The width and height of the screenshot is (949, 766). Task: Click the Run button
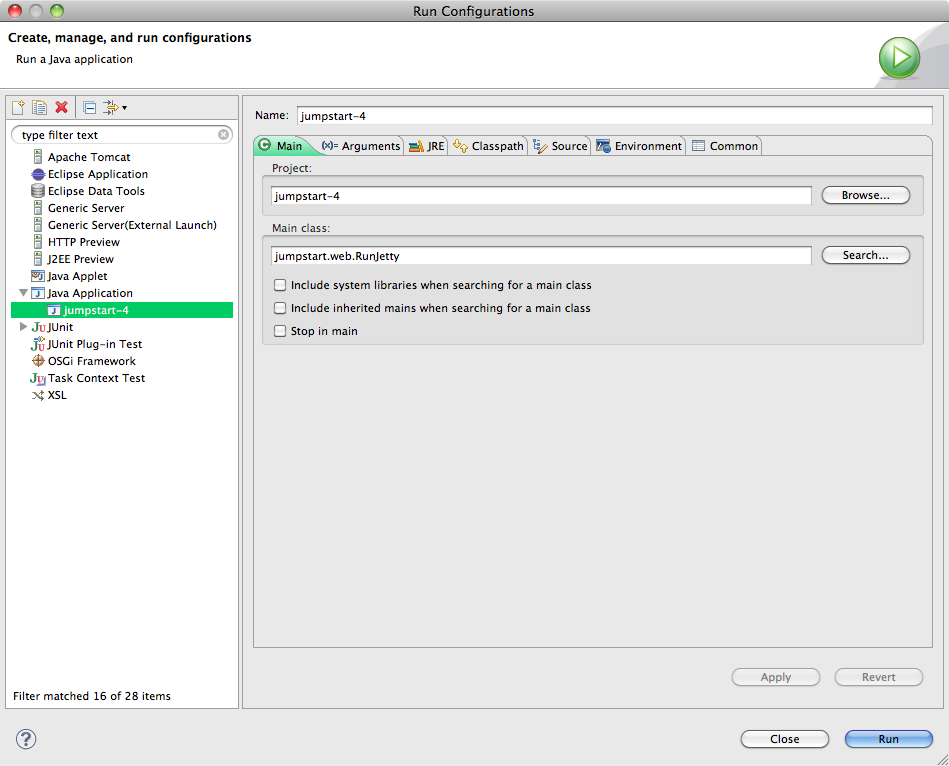click(x=888, y=739)
